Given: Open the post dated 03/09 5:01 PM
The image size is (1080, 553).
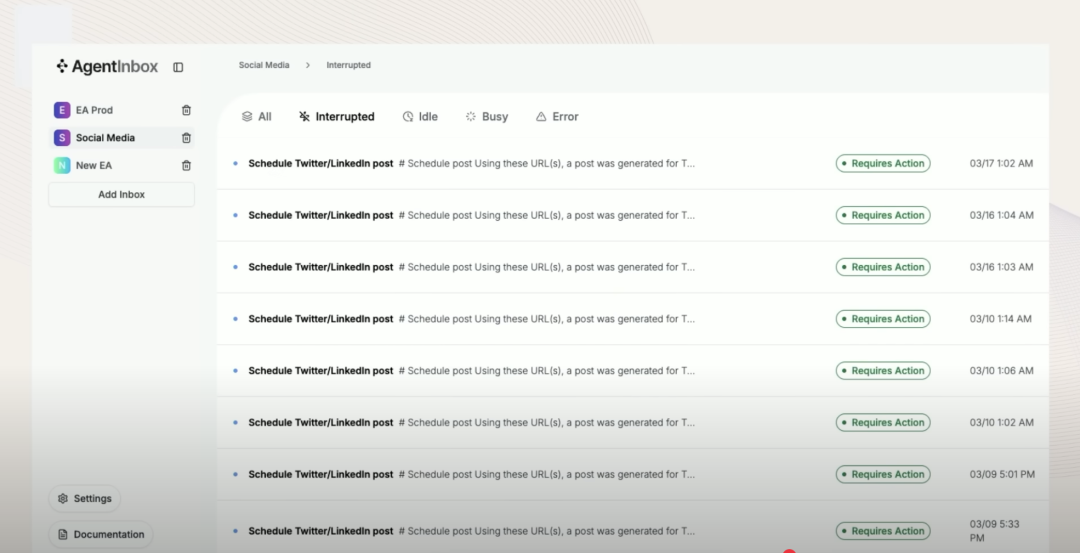Looking at the screenshot, I should pyautogui.click(x=632, y=474).
